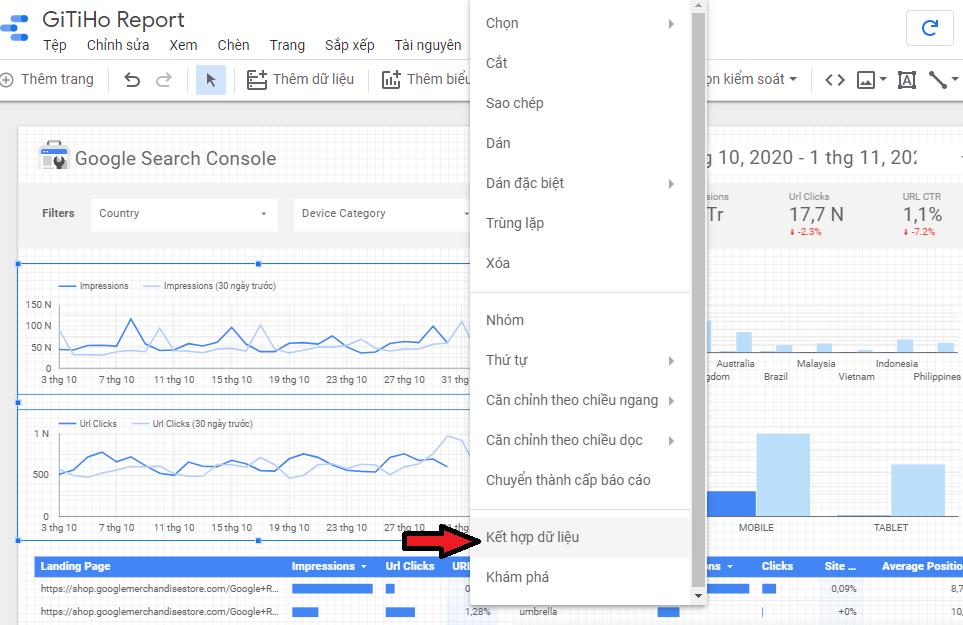Expand Căn chỉnh theo chiều ngang submenu
The height and width of the screenshot is (625, 963).
671,400
